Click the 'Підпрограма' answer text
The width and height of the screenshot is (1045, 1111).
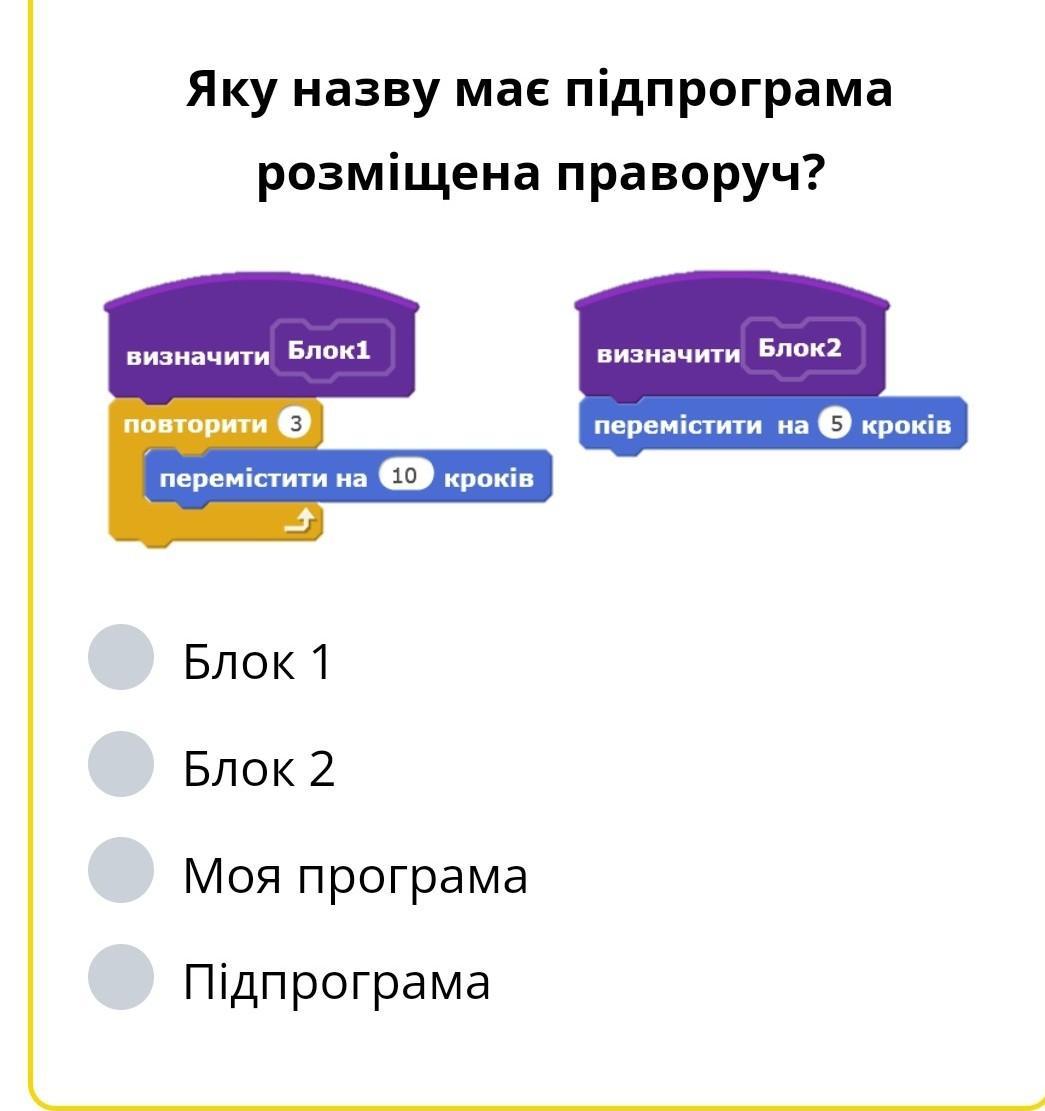pyautogui.click(x=336, y=982)
